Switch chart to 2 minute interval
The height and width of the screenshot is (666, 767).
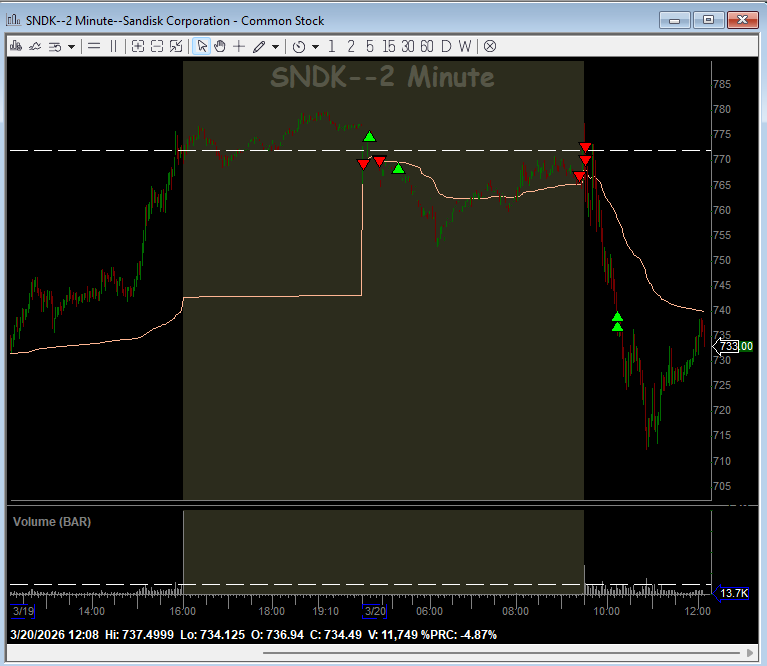pyautogui.click(x=351, y=46)
